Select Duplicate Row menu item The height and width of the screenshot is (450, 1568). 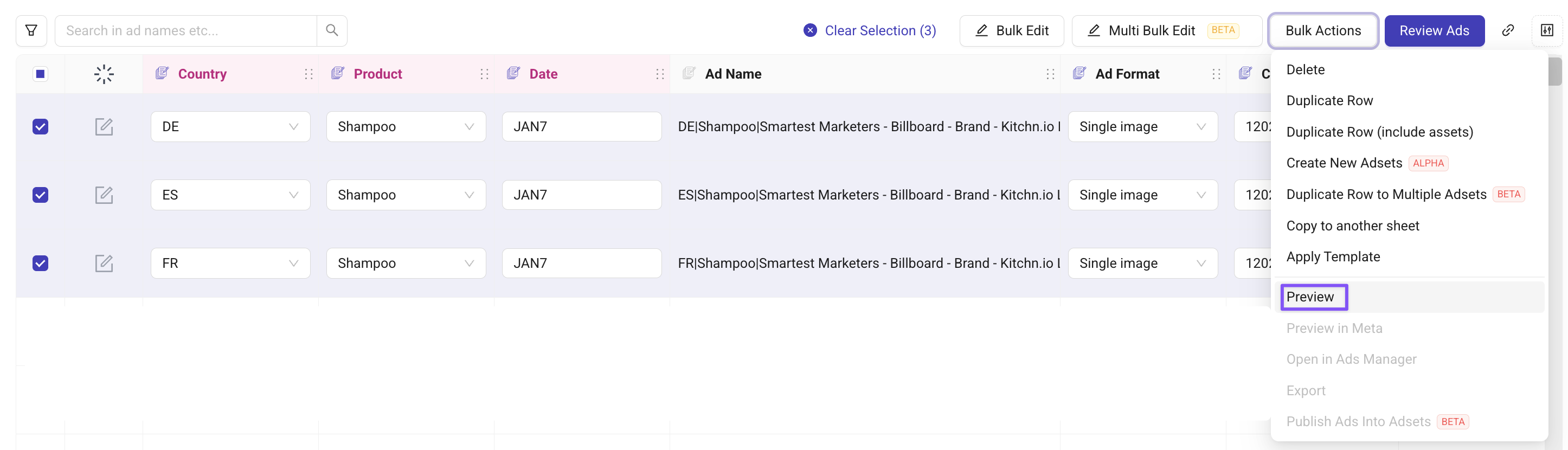point(1409,100)
